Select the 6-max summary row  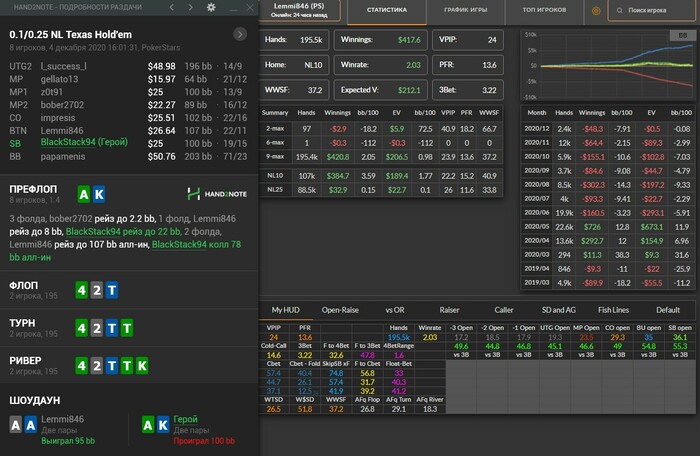click(x=381, y=142)
